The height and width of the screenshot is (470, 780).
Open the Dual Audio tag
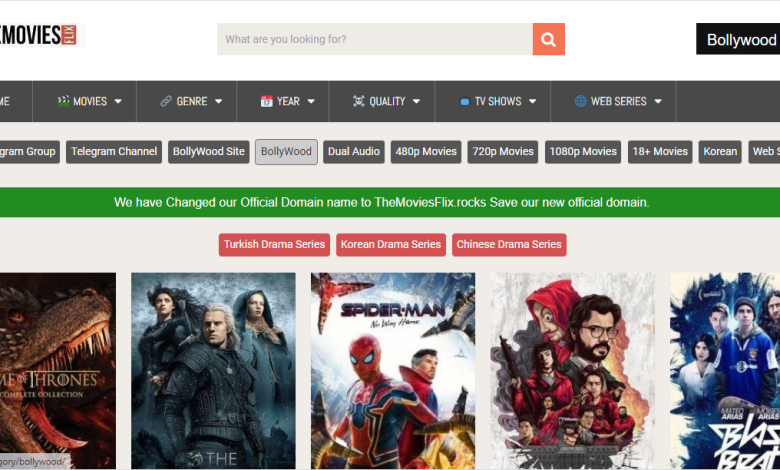[x=354, y=152]
